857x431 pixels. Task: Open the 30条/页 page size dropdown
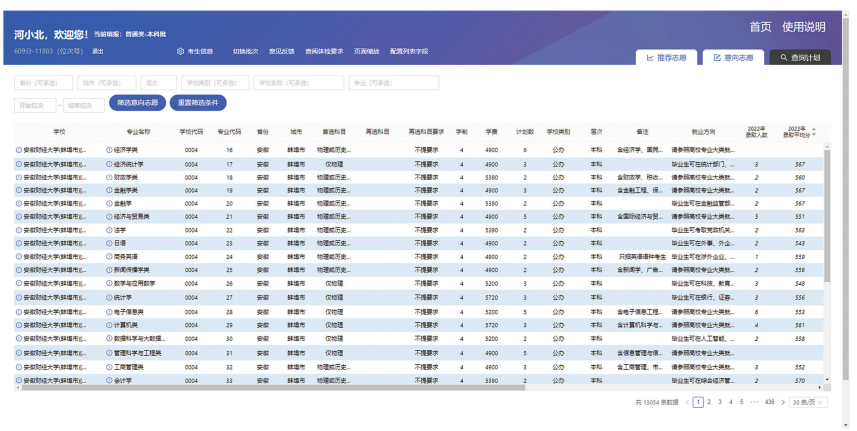coord(808,403)
